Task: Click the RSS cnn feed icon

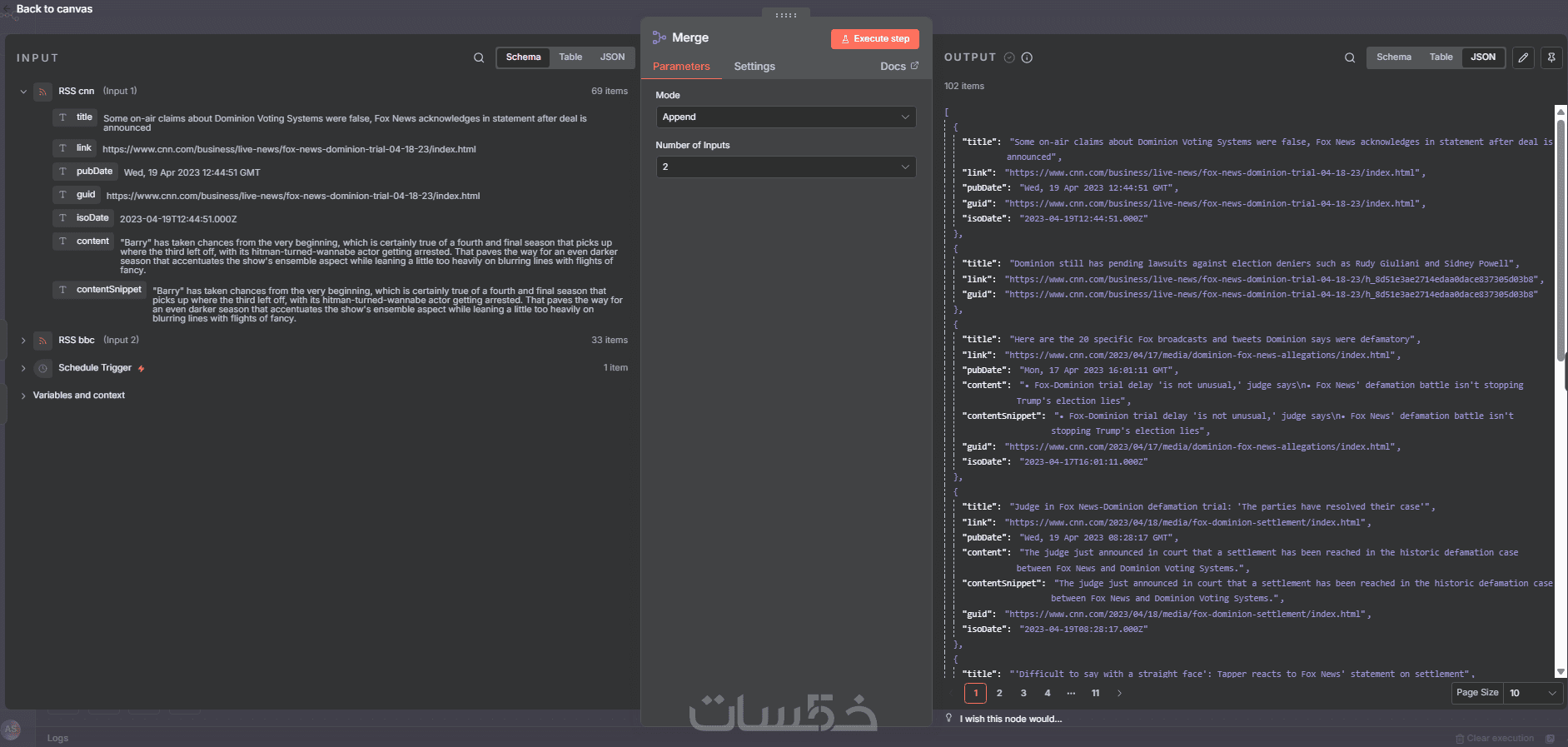Action: (x=42, y=92)
